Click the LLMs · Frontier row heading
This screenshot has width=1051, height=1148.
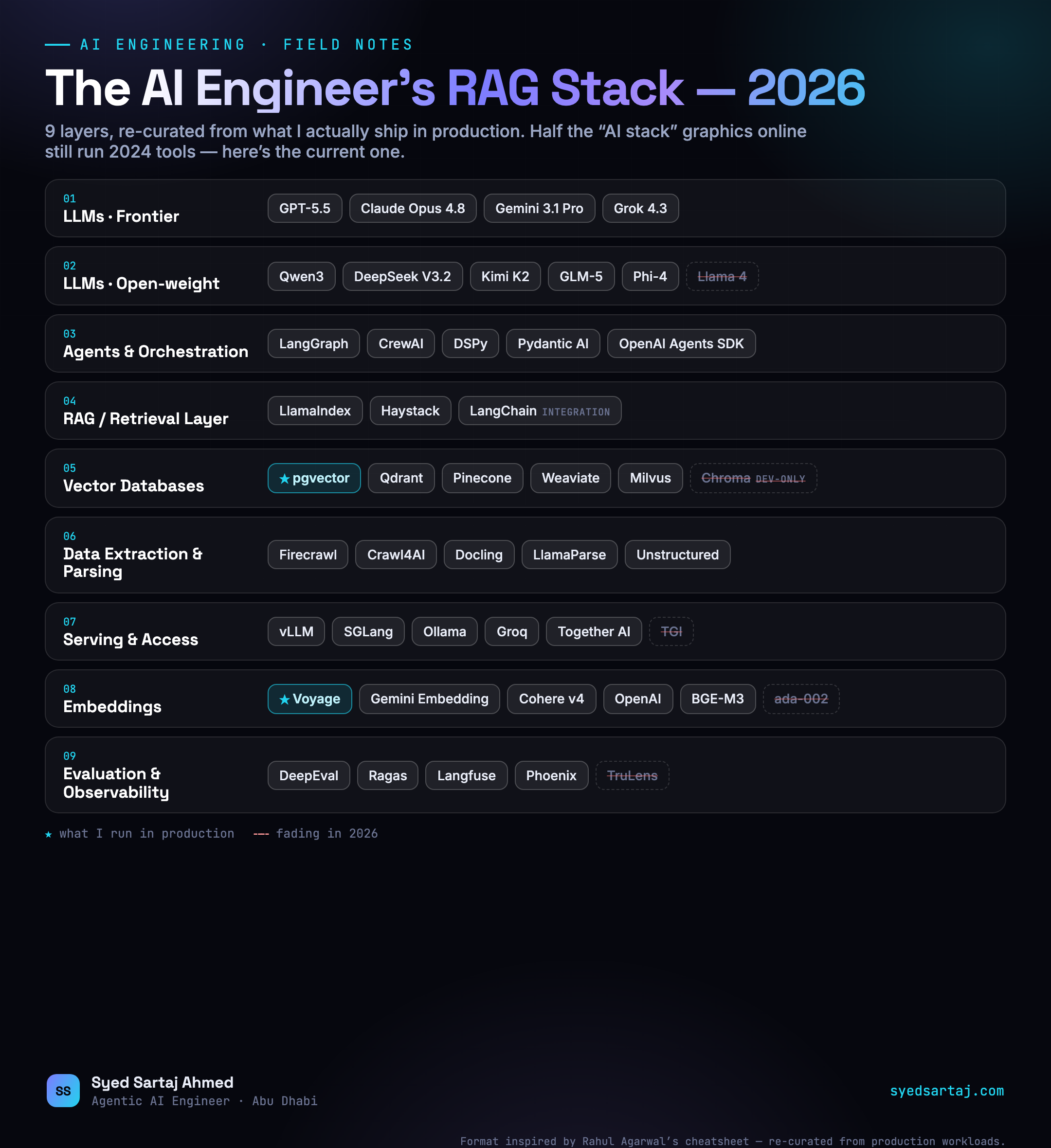(121, 216)
